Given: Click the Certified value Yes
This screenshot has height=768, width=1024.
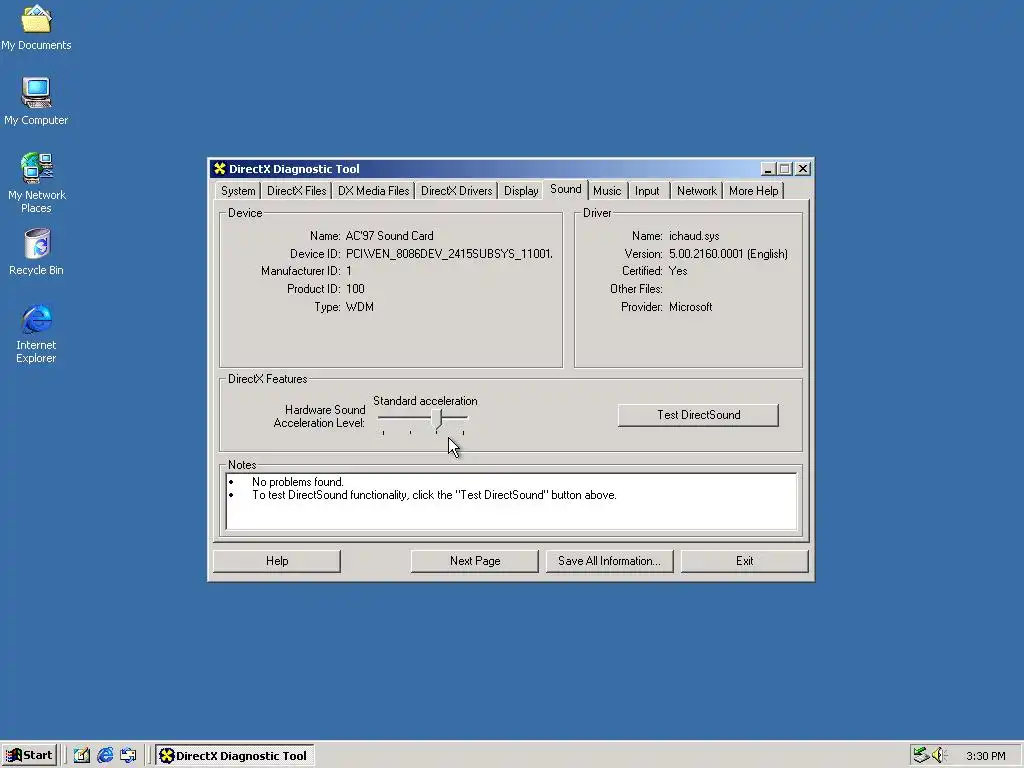Looking at the screenshot, I should pos(678,271).
